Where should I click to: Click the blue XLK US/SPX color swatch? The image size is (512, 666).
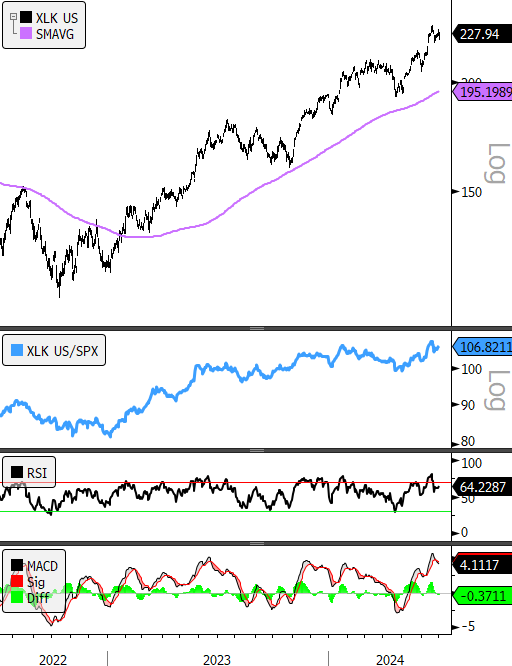(17, 350)
